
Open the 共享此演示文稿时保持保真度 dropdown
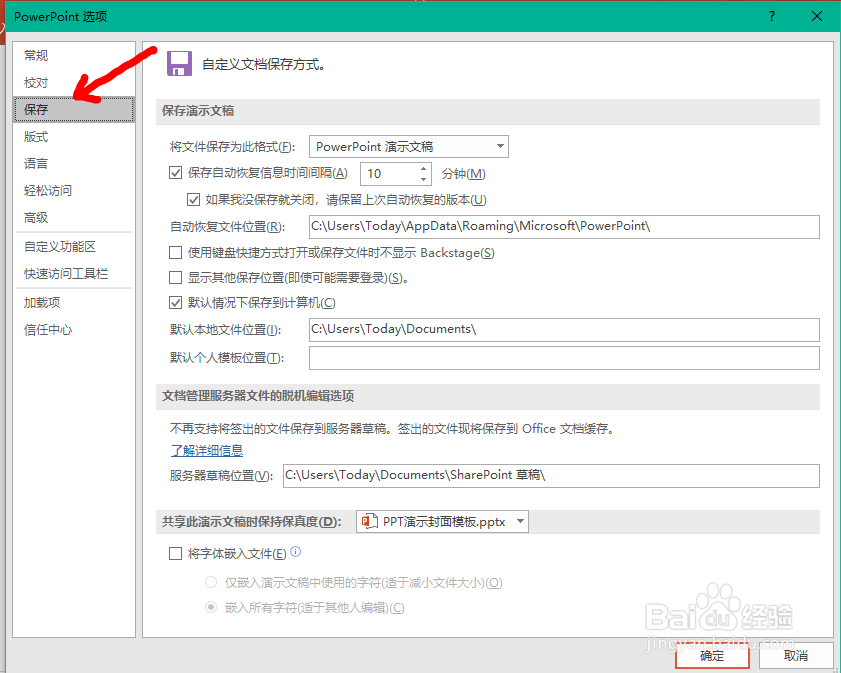coord(519,521)
